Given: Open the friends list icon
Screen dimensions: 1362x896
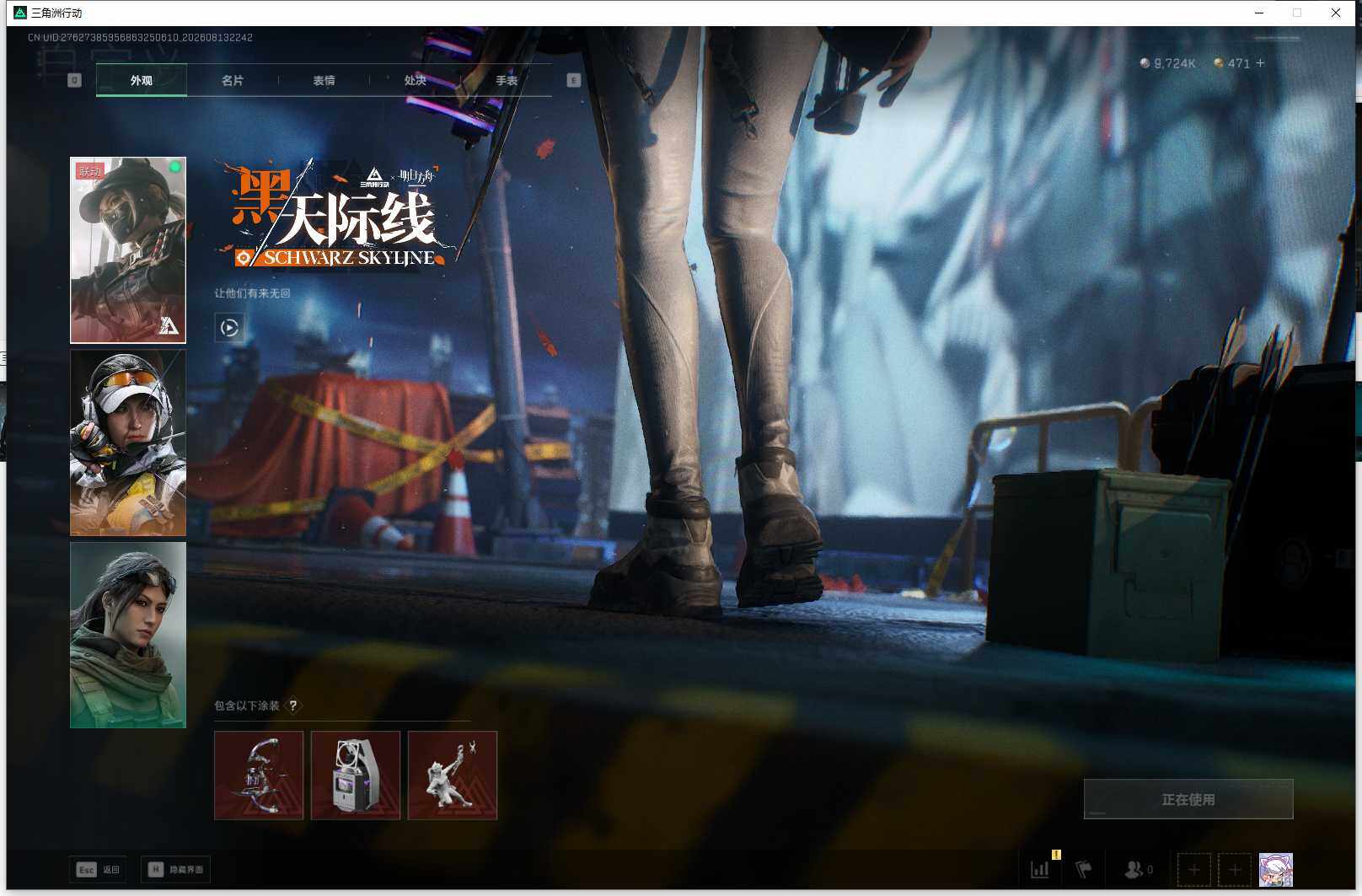Looking at the screenshot, I should click(x=1139, y=869).
